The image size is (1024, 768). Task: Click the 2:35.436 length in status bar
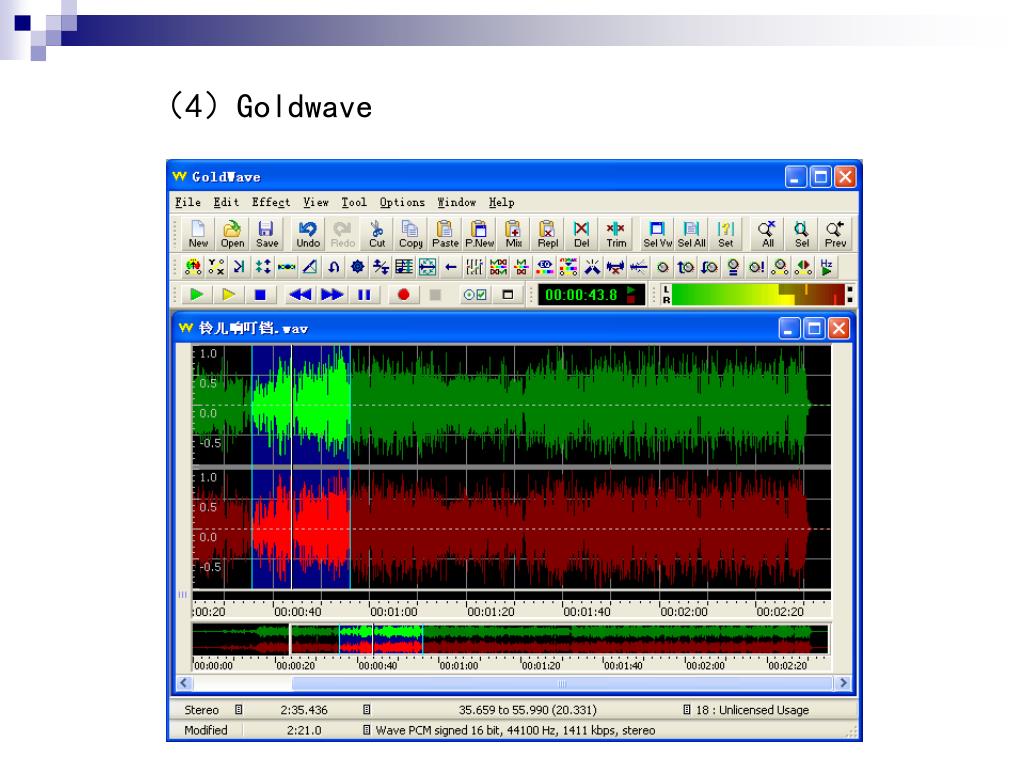point(304,710)
